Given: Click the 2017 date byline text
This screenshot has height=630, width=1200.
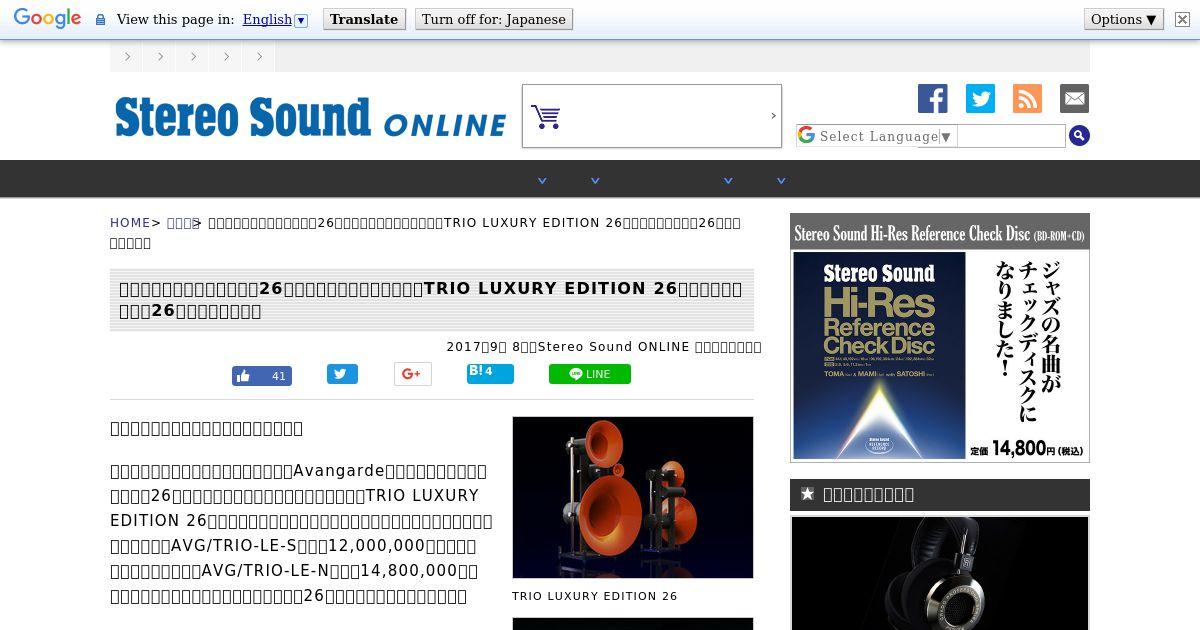Looking at the screenshot, I should (x=604, y=347).
